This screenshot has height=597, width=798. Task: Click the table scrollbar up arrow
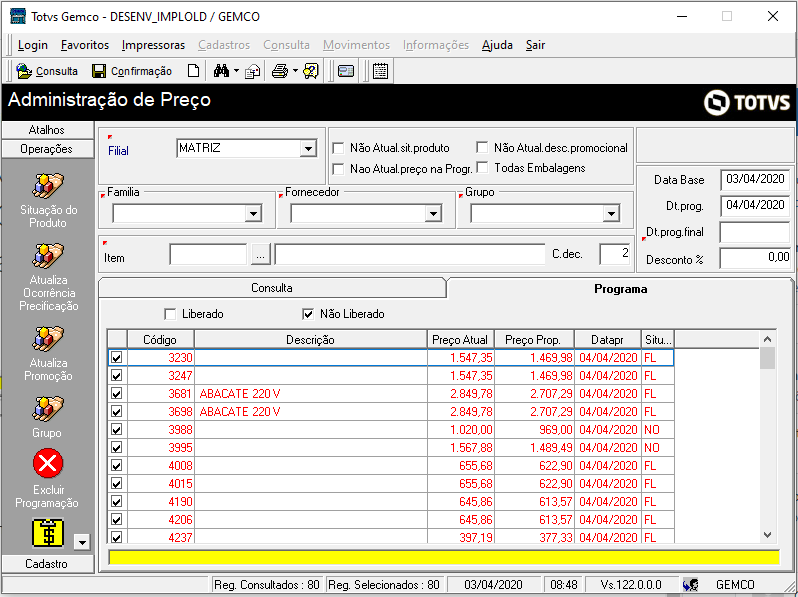pyautogui.click(x=768, y=339)
